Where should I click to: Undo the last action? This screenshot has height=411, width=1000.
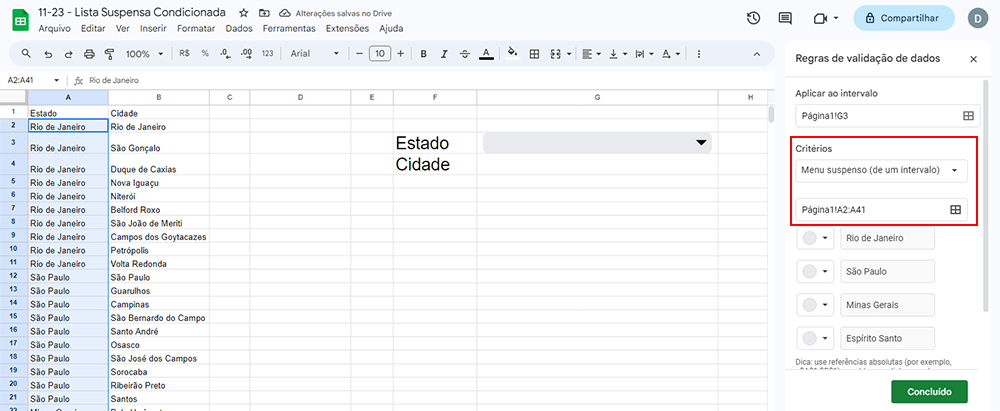[x=48, y=54]
